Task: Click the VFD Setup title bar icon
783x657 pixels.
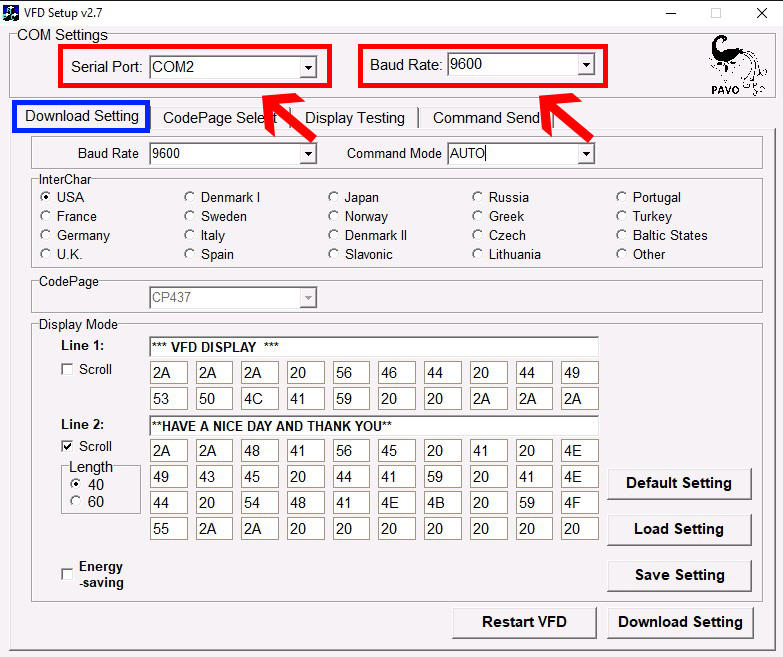Action: click(x=11, y=12)
